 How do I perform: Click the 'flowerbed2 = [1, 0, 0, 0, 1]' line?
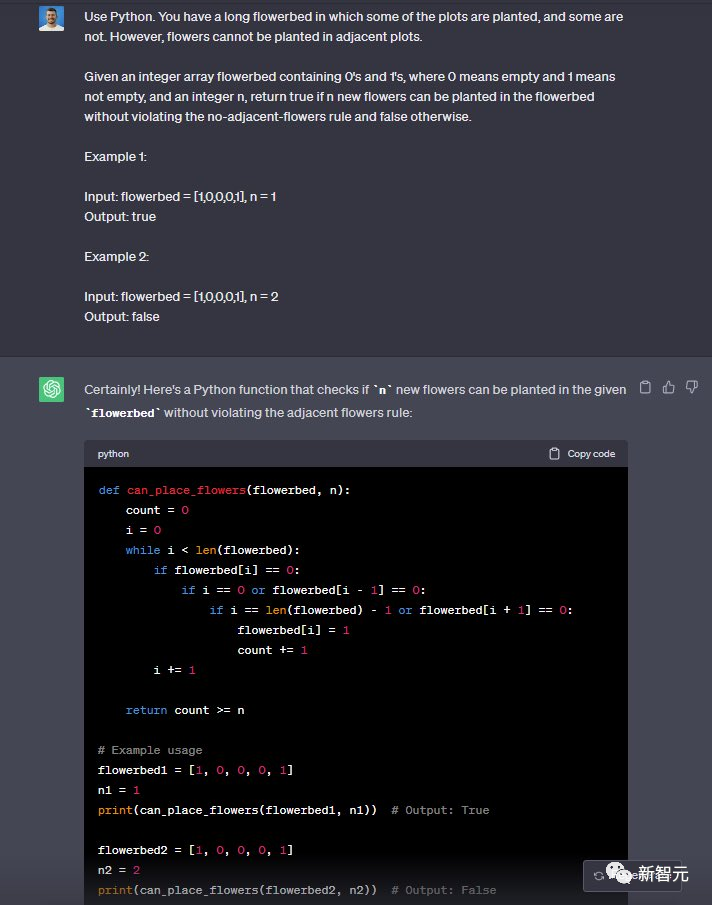pyautogui.click(x=196, y=850)
